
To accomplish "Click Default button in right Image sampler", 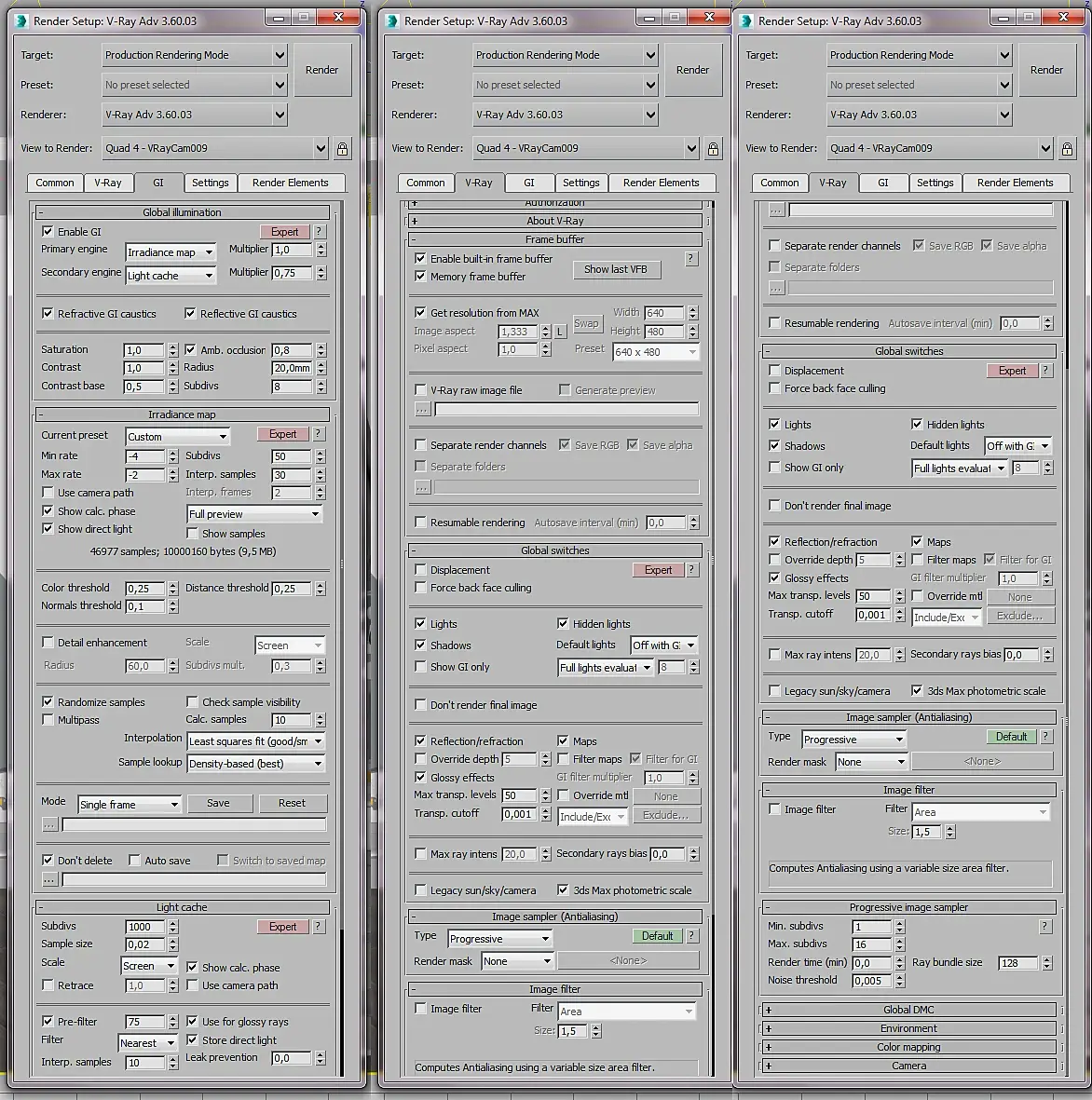I will click(1011, 737).
